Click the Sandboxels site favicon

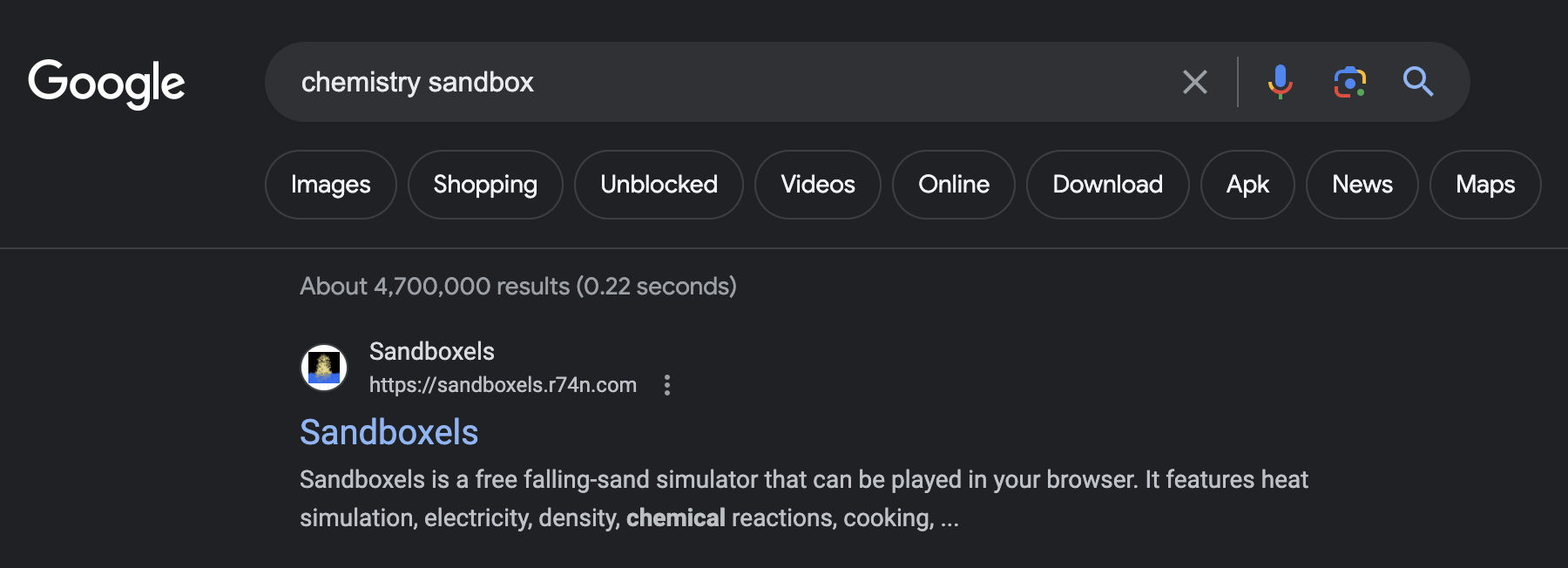324,368
